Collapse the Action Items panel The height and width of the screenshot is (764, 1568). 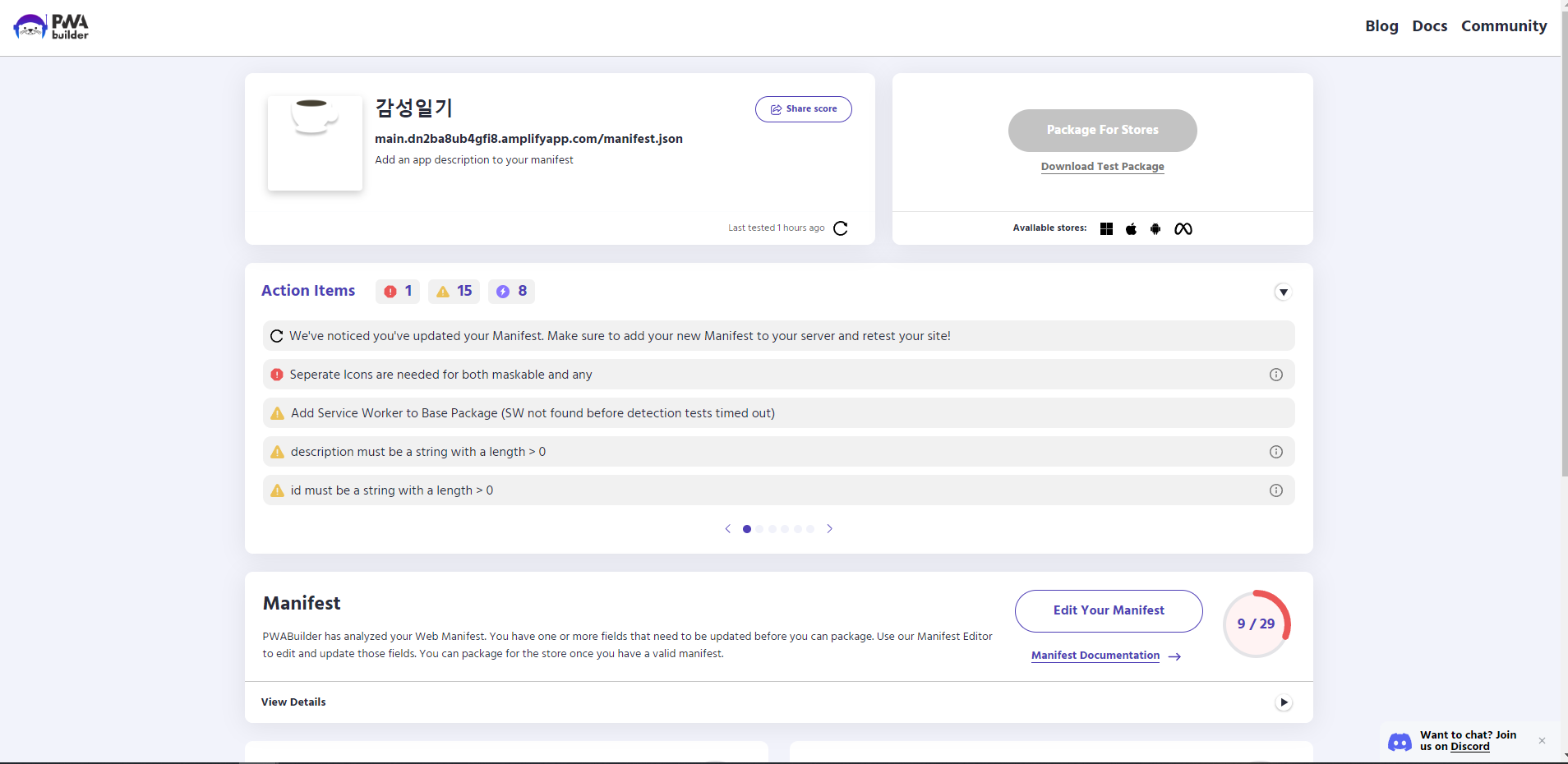1283,292
